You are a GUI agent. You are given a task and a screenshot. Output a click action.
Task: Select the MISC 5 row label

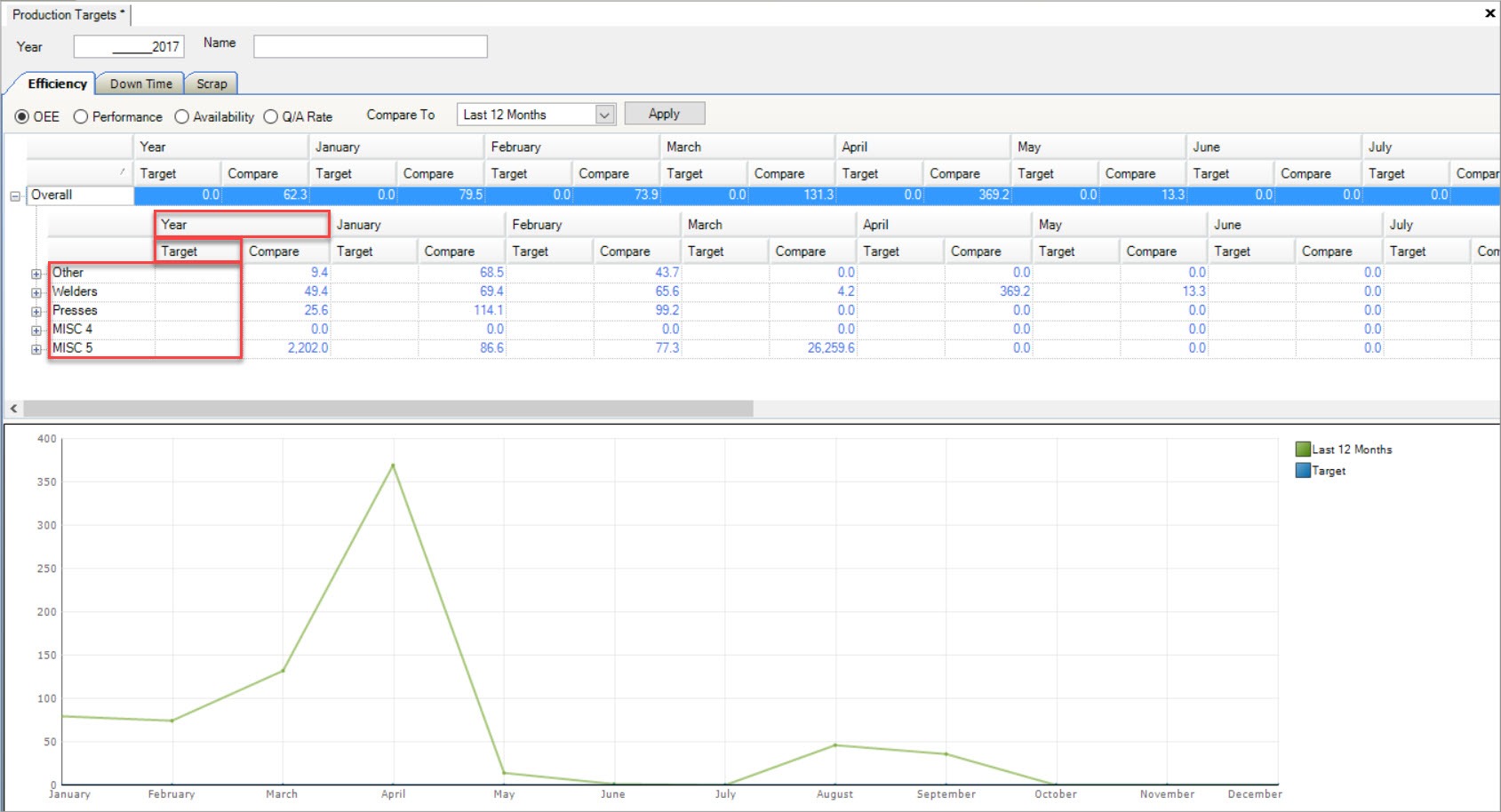[x=72, y=347]
